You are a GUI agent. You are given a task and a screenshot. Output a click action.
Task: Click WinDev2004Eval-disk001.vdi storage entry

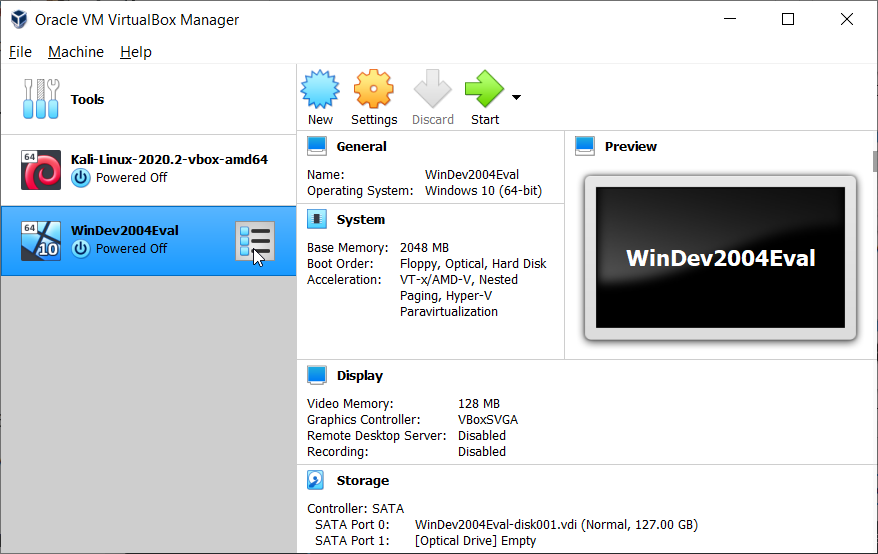pos(557,525)
